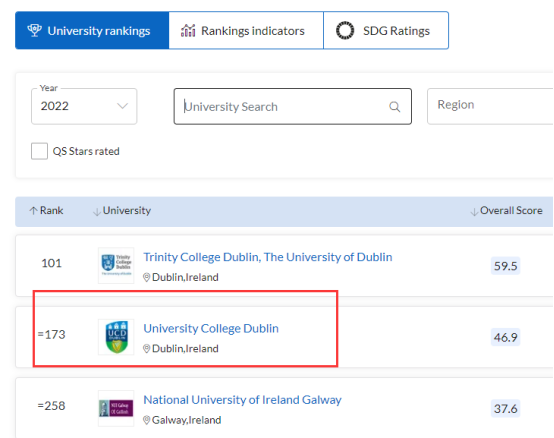Viewport: 554px width, 438px height.
Task: Open the Year 2022 dropdown
Action: click(84, 106)
